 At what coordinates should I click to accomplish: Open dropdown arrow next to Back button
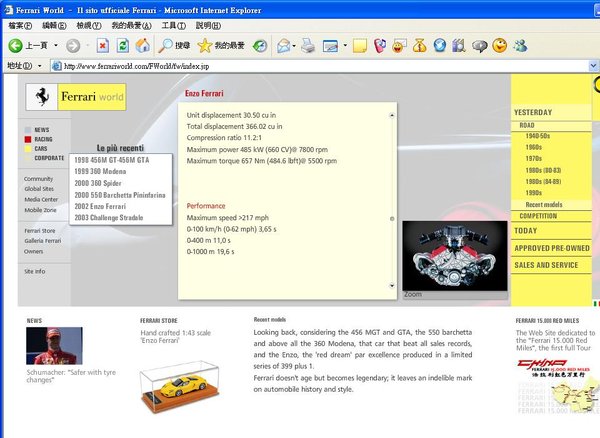pyautogui.click(x=56, y=46)
